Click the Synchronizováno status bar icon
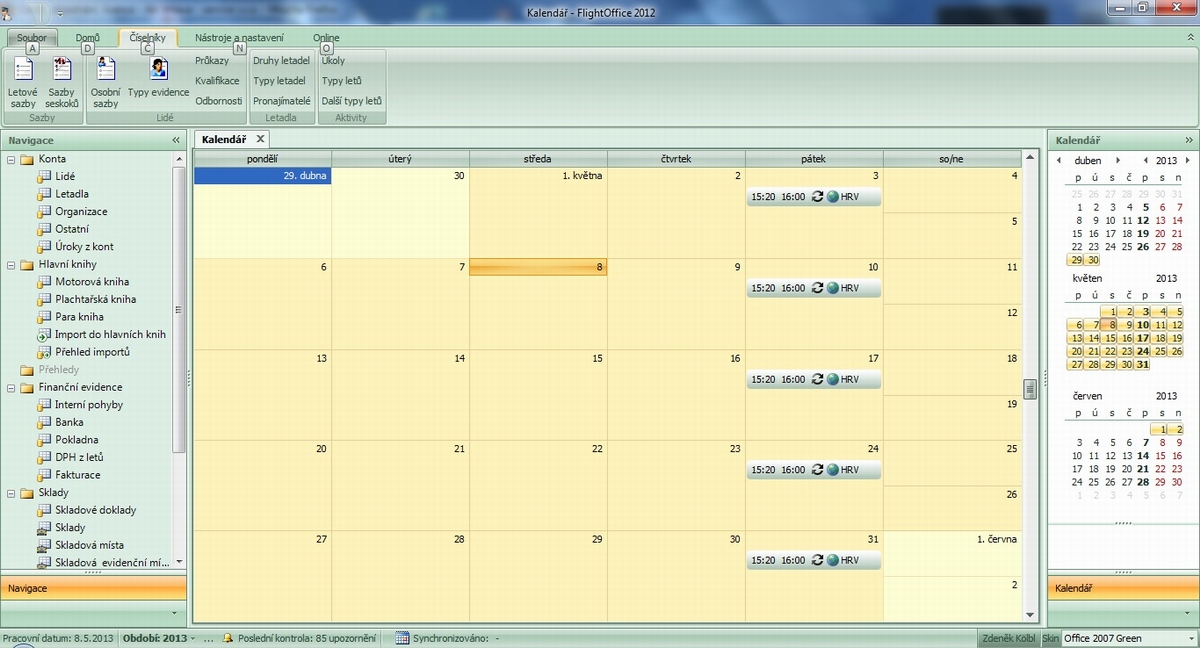The width and height of the screenshot is (1200, 648). coord(401,638)
